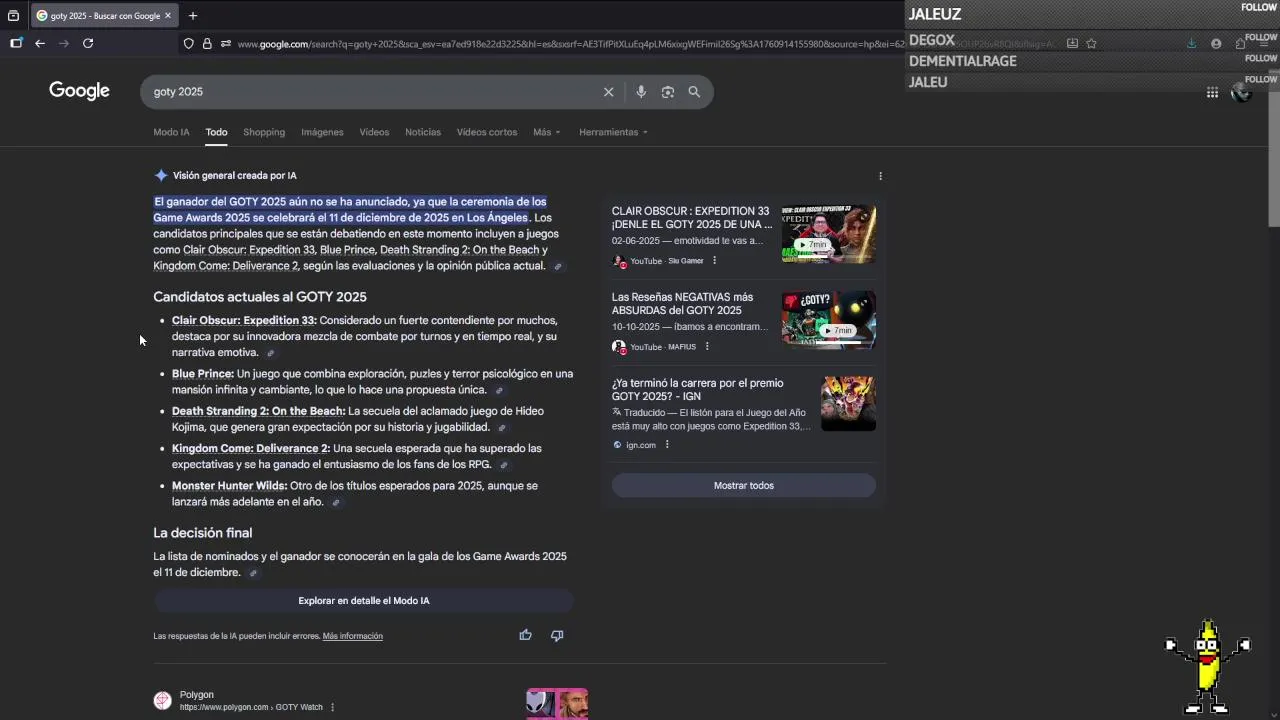Reload the page with the refresh icon
Screen dimensions: 1280x720
88,43
